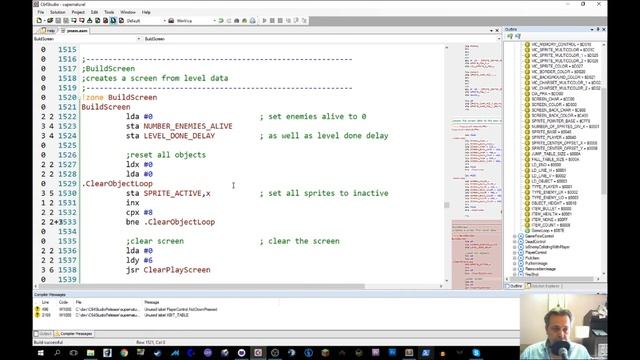The height and width of the screenshot is (360, 640).
Task: Click the second Outline panel toolbar icon
Action: tap(518, 36)
